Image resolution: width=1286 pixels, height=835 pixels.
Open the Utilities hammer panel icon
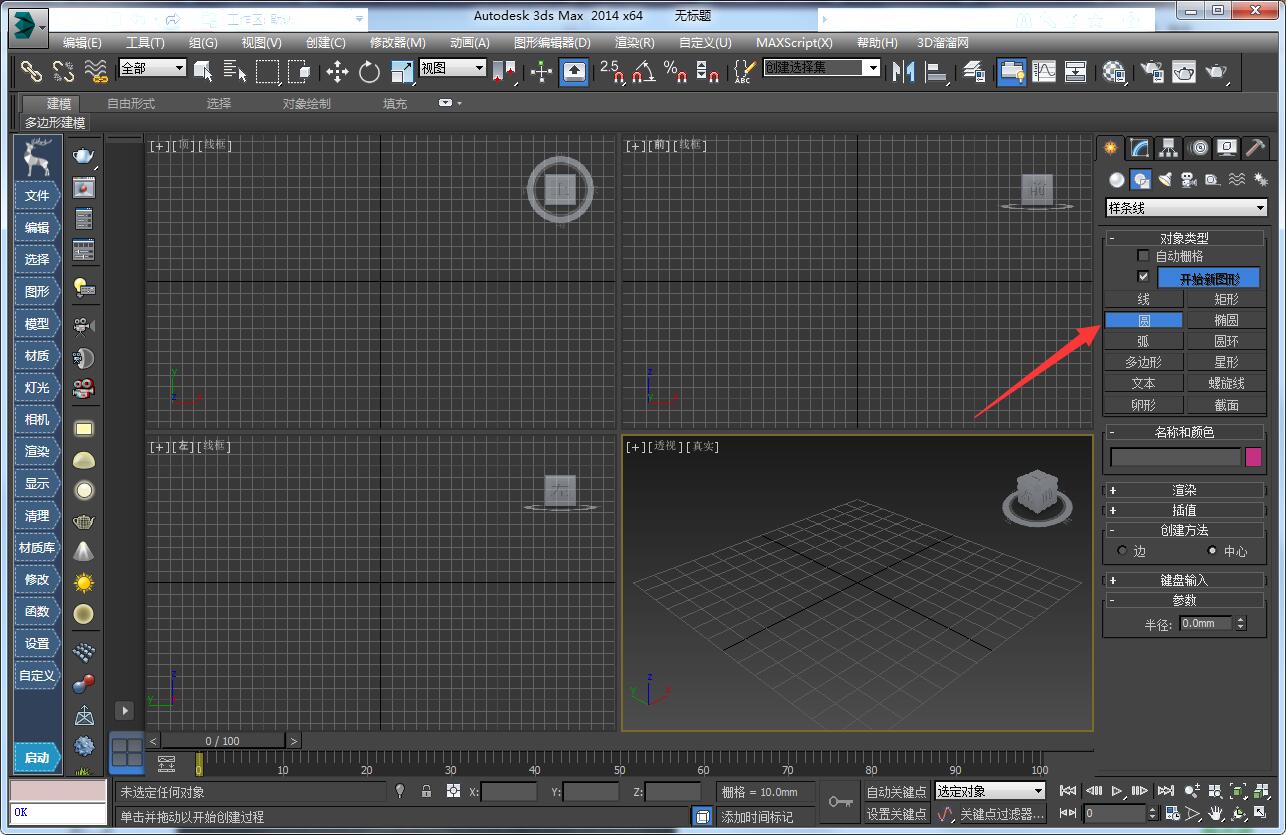pos(1255,148)
